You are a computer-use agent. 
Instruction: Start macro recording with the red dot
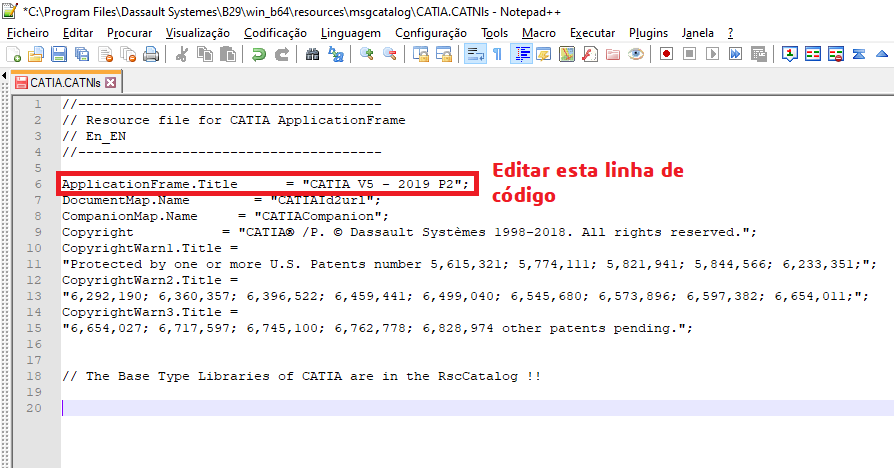[665, 54]
